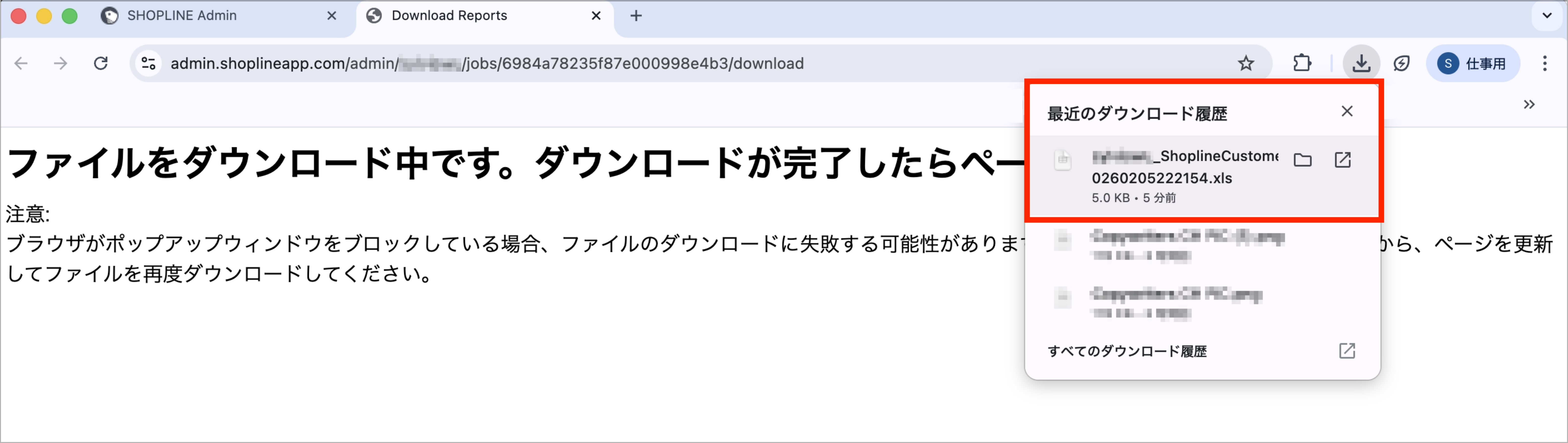
Task: Click the .xls file type icon
Action: tap(1063, 160)
